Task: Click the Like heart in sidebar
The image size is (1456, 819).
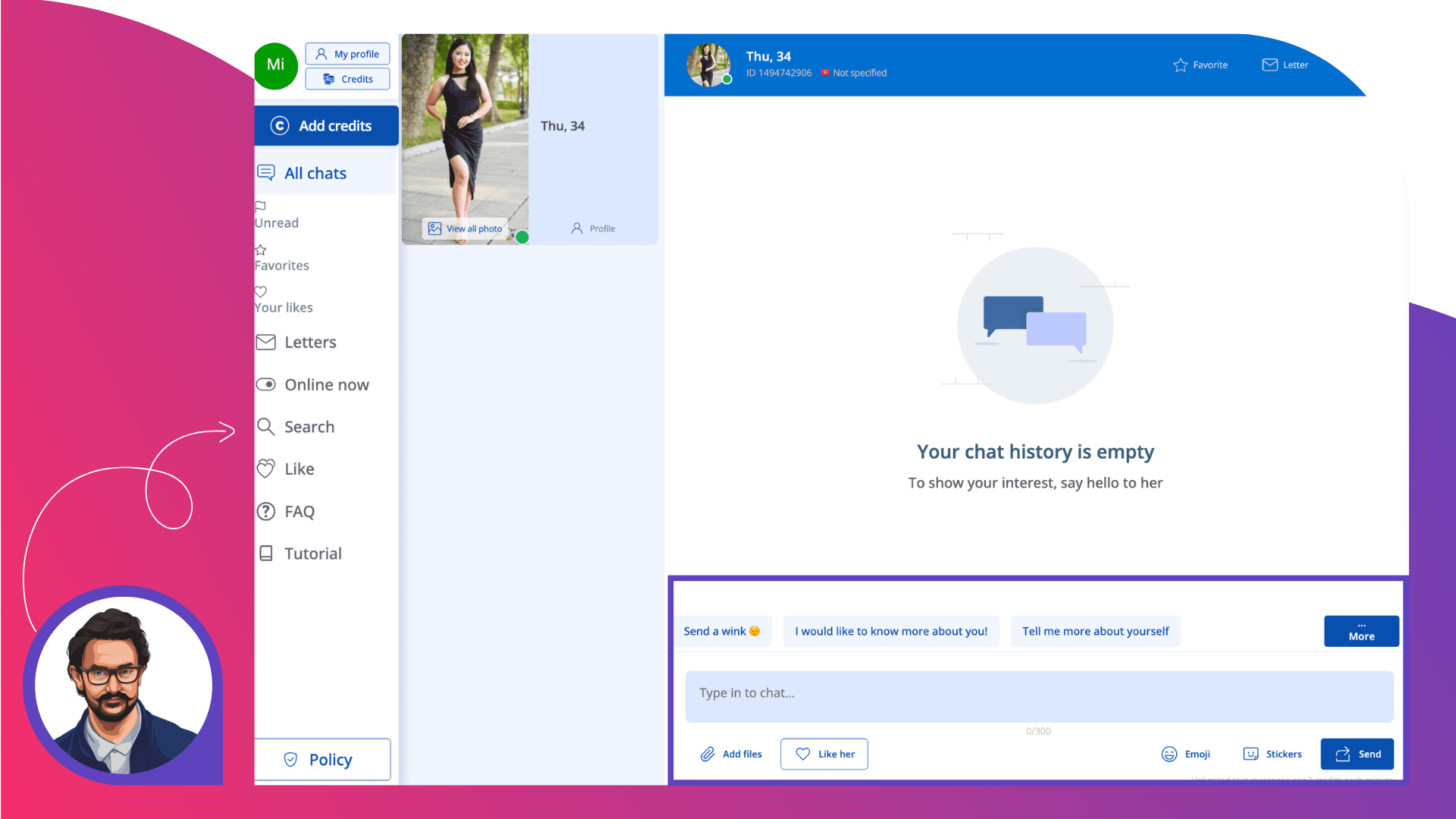Action: pos(266,469)
